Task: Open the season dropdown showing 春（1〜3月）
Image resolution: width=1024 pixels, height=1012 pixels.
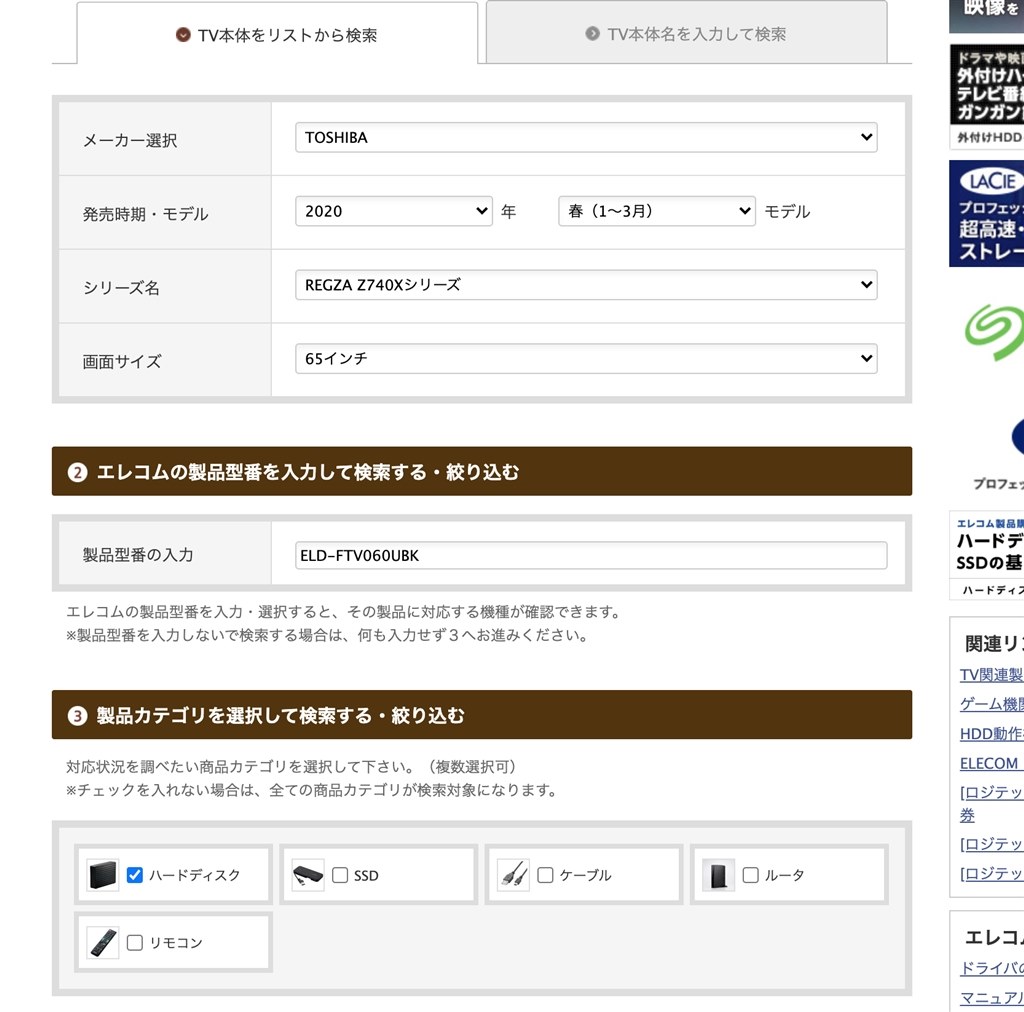Action: [657, 211]
